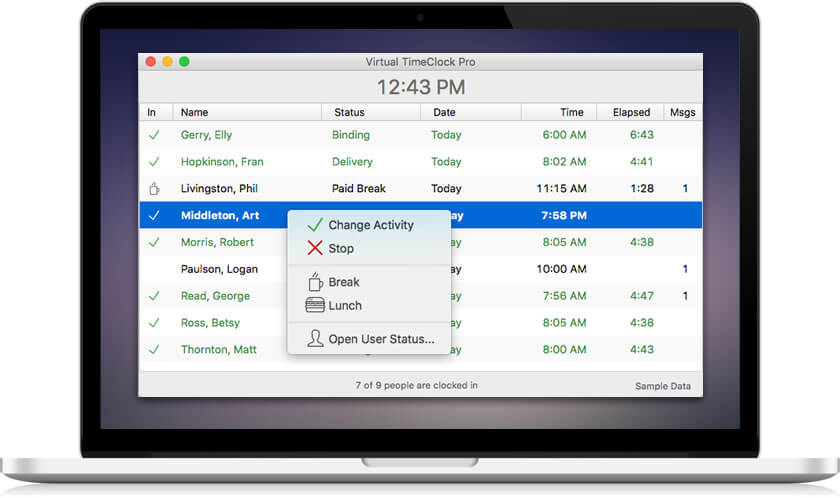Click clocked-in checkmark for Ross, Betsy

point(154,322)
